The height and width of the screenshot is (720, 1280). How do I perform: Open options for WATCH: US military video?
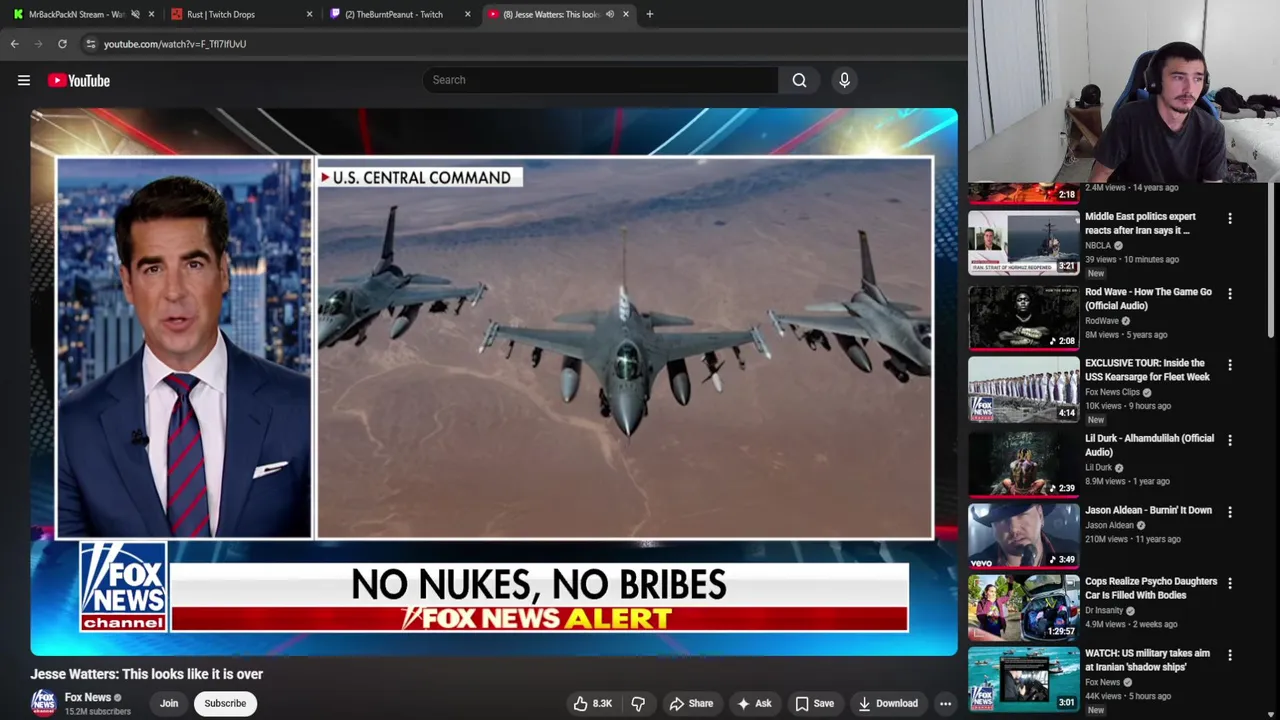(1230, 655)
